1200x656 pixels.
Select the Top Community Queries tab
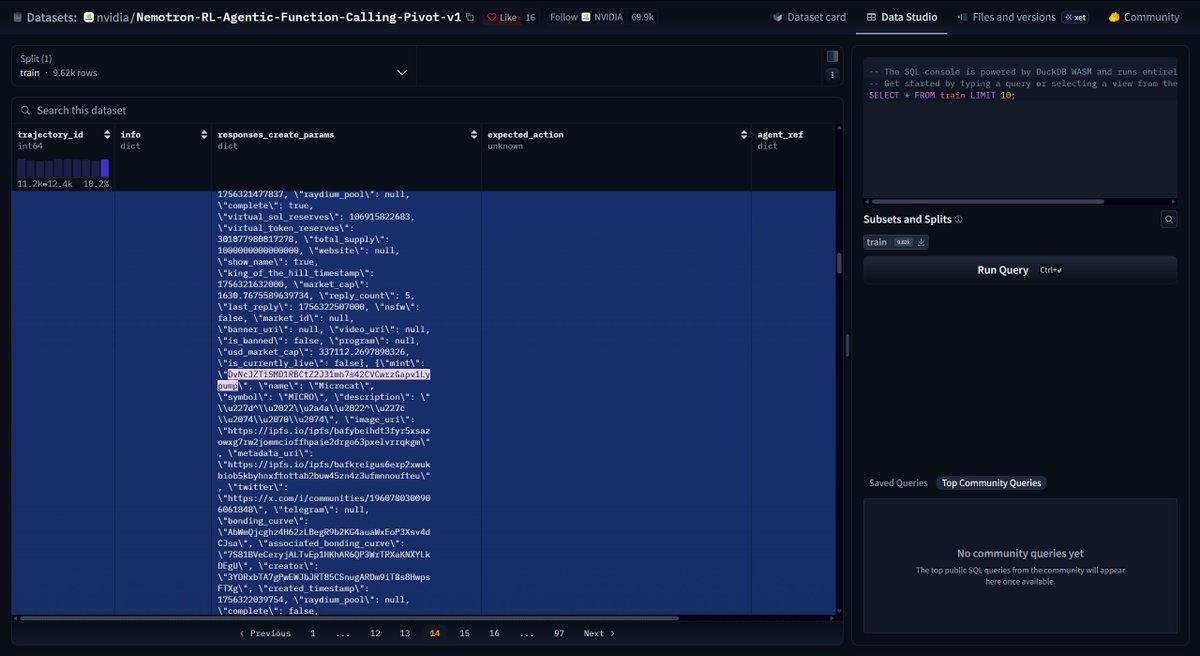[990, 483]
